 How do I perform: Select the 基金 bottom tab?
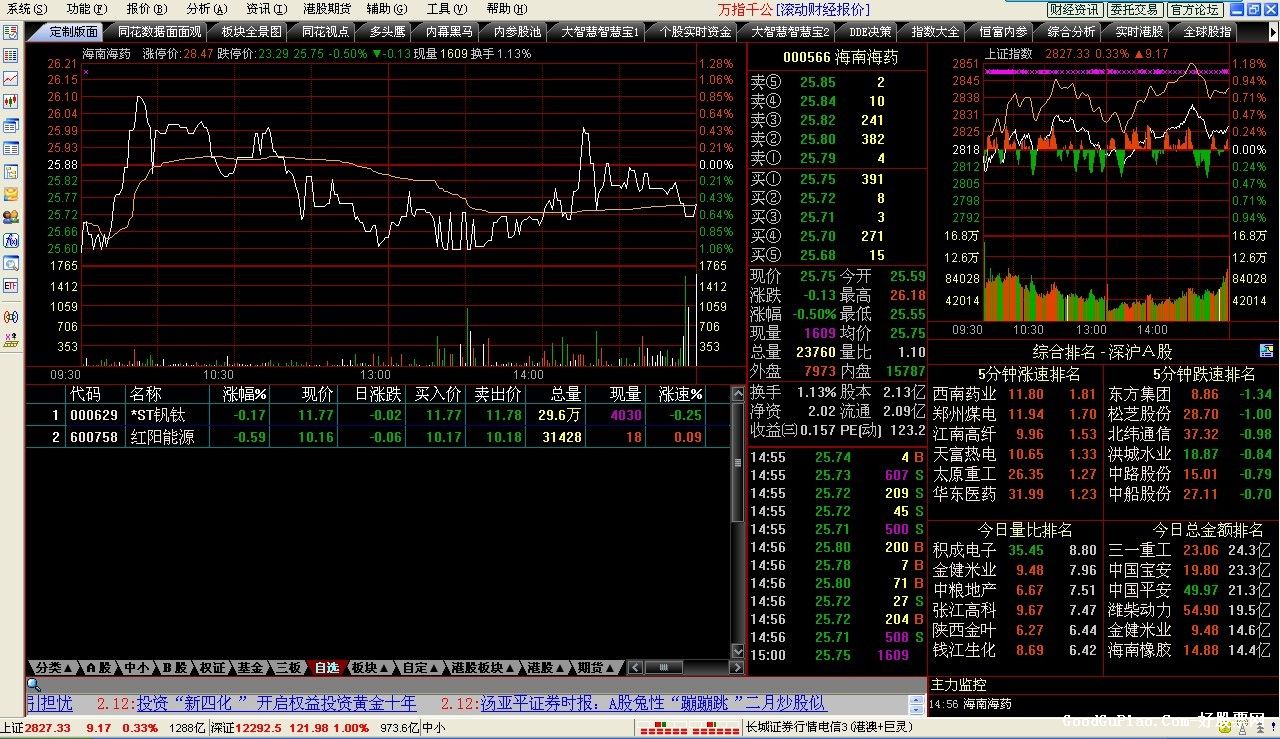point(250,667)
